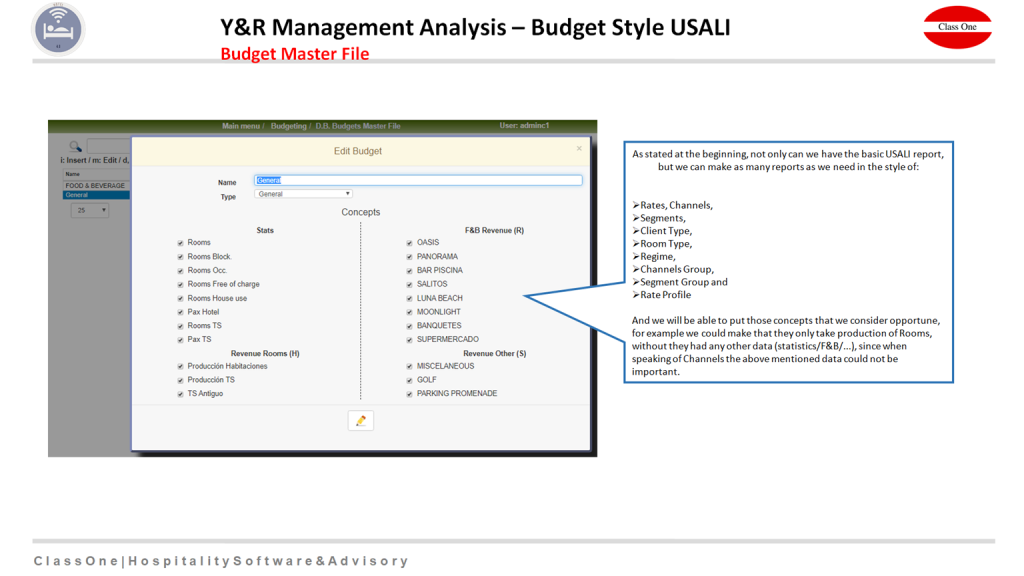The image size is (1024, 576).
Task: Go to Main menu breadcrumb
Action: pyautogui.click(x=240, y=126)
